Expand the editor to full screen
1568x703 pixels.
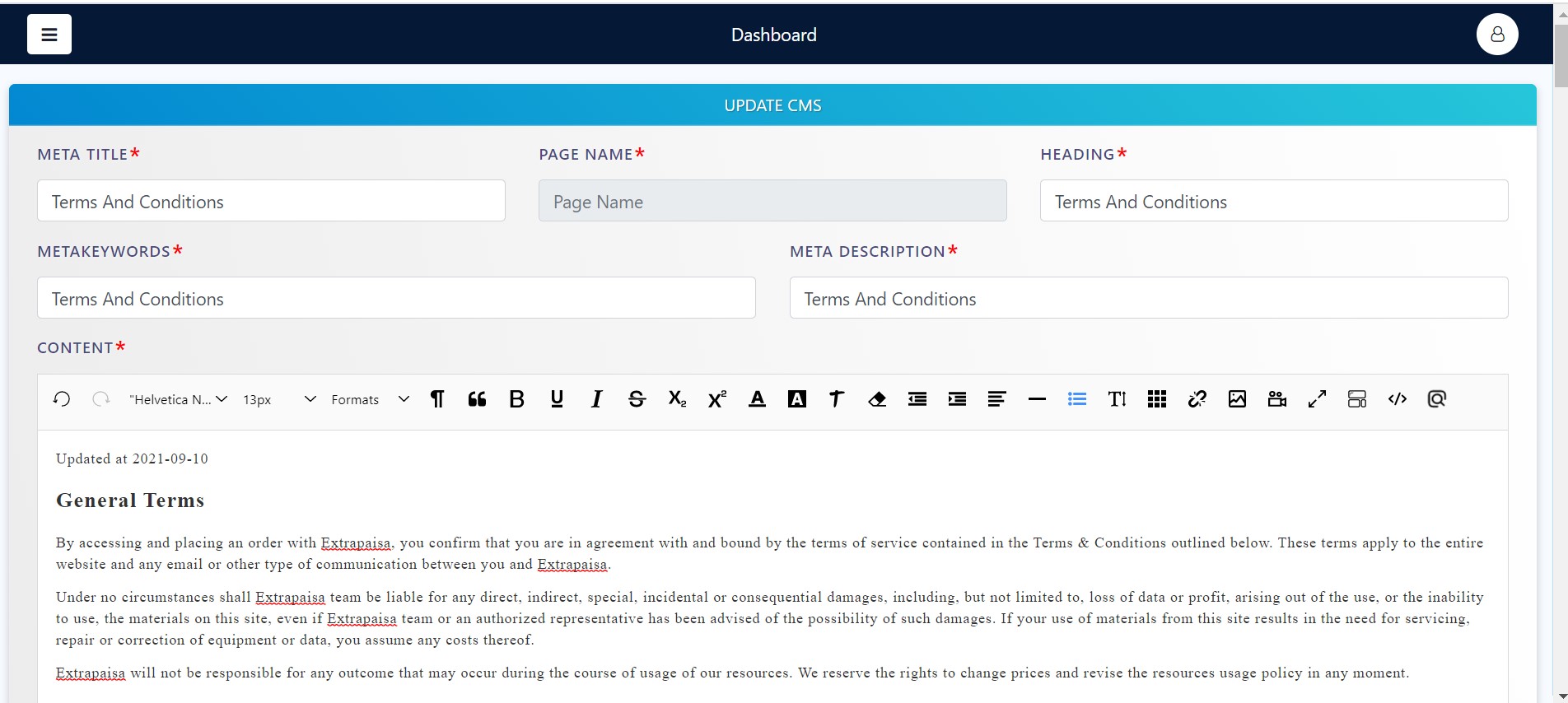(x=1317, y=399)
